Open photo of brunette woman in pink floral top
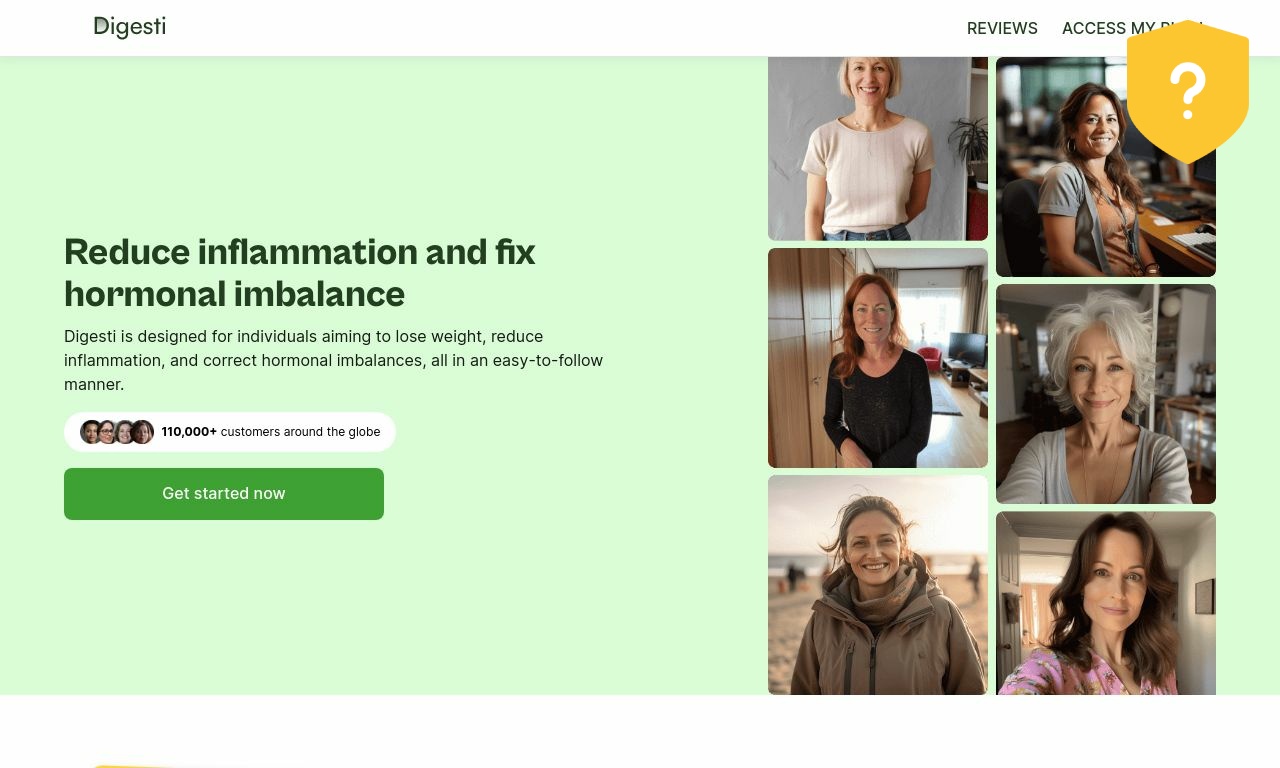This screenshot has width=1280, height=768. click(1106, 603)
